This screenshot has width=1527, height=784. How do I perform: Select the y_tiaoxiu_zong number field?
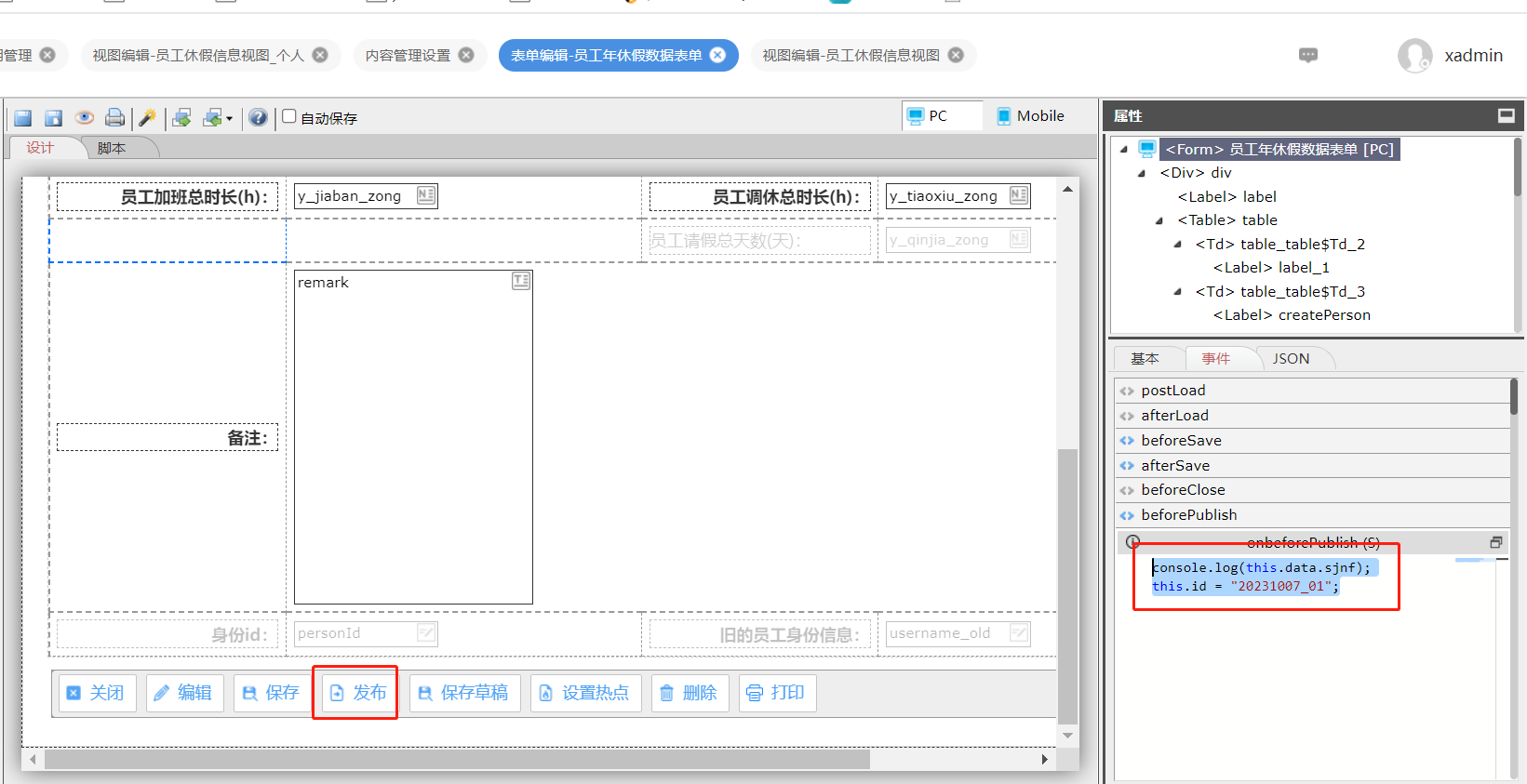point(958,196)
